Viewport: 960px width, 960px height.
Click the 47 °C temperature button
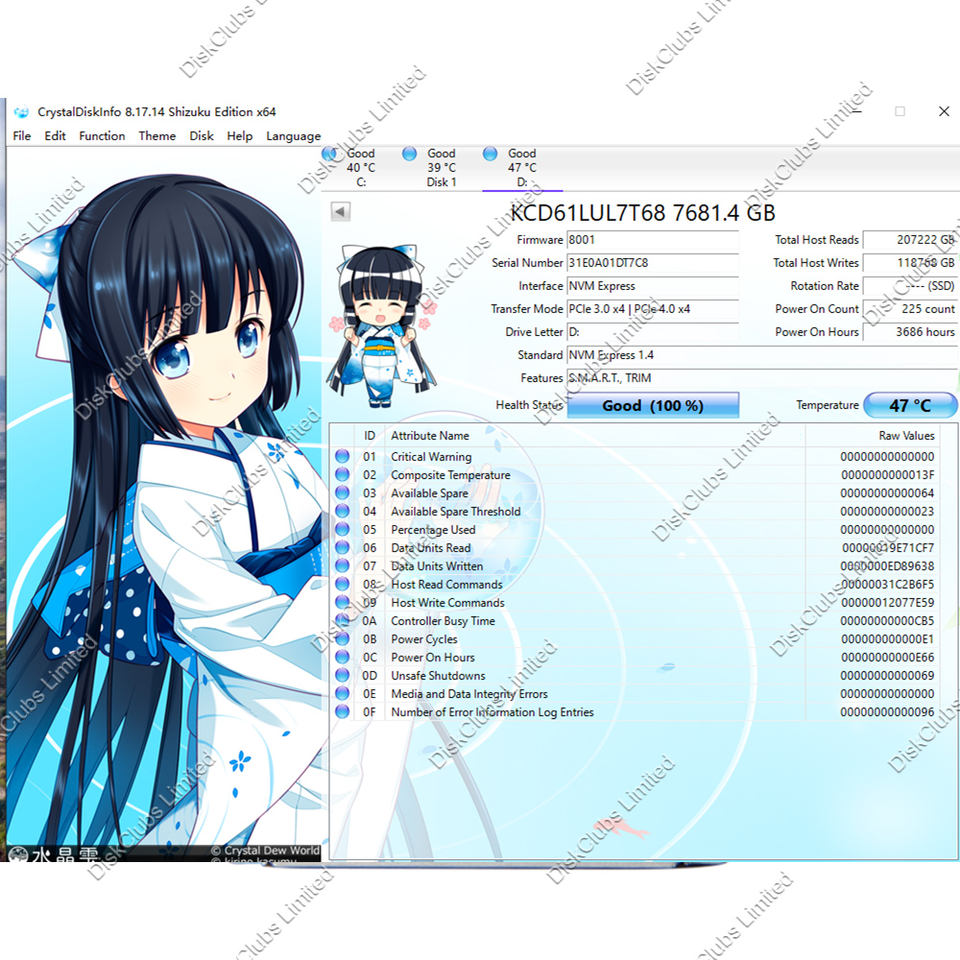coord(910,405)
